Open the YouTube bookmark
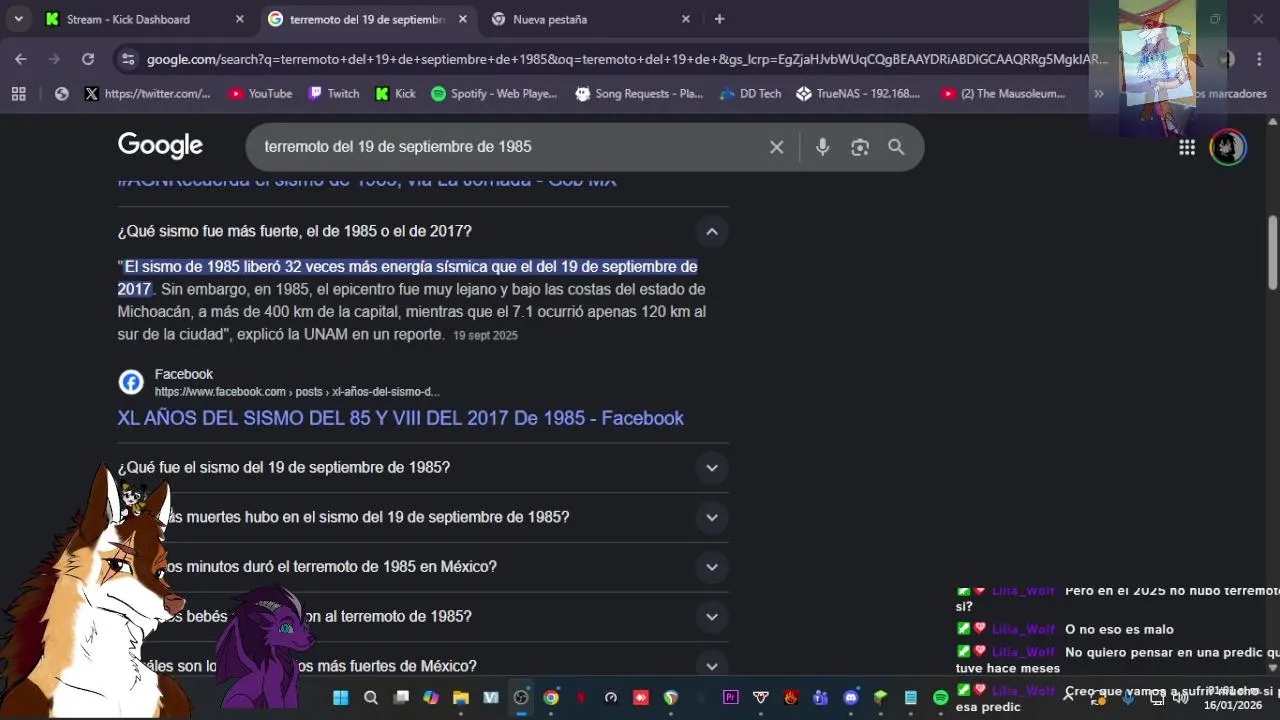This screenshot has width=1280, height=720. coord(260,93)
